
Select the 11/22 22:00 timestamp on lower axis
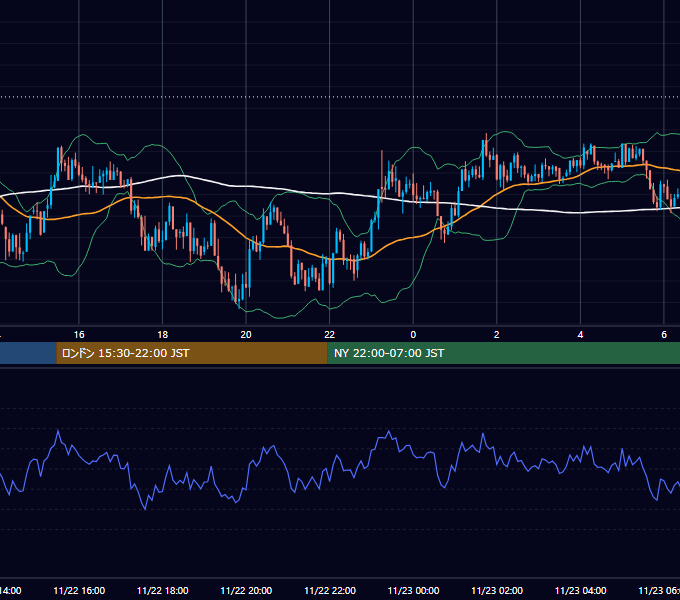[330, 591]
